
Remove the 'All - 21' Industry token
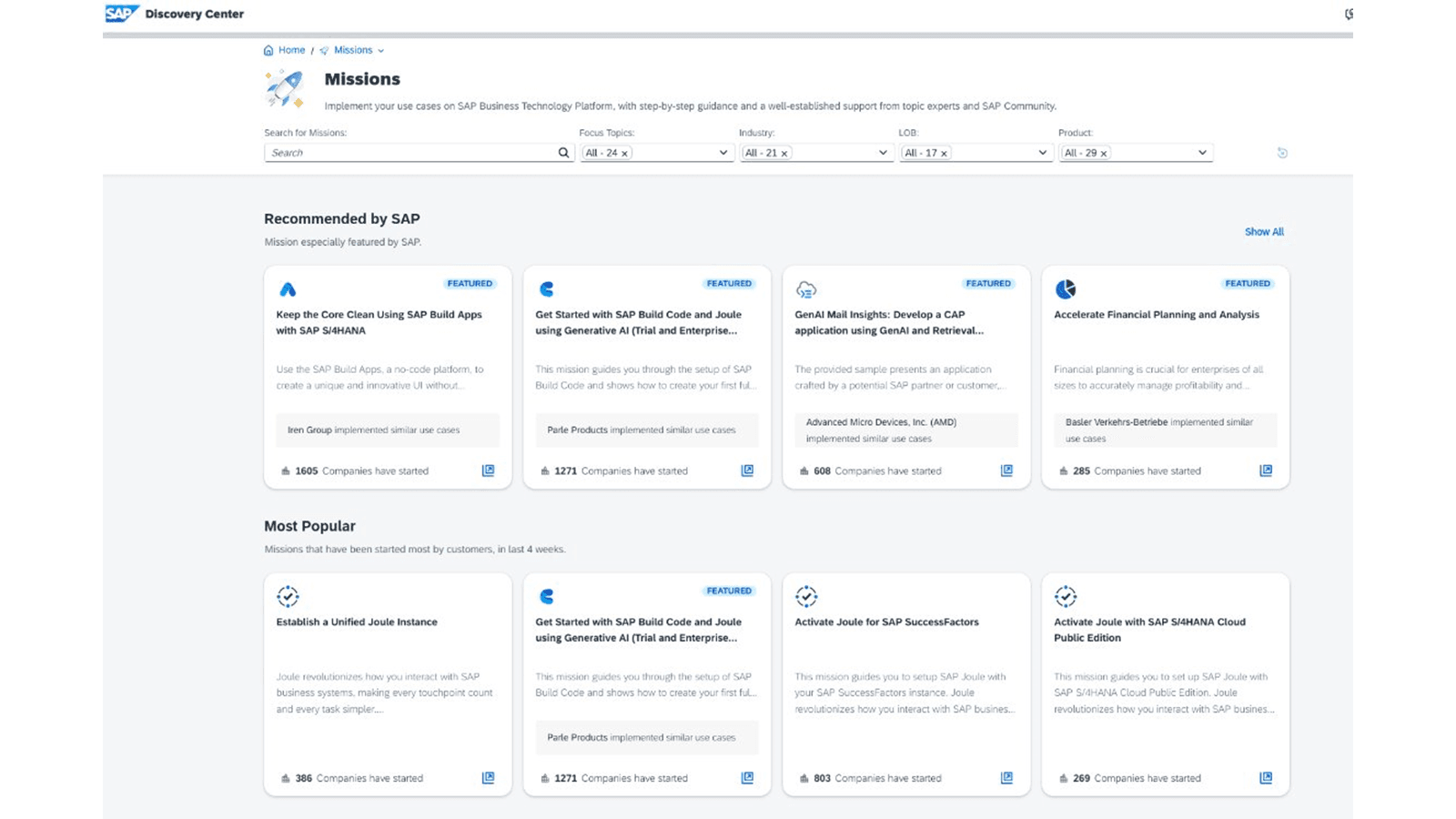pyautogui.click(x=784, y=154)
